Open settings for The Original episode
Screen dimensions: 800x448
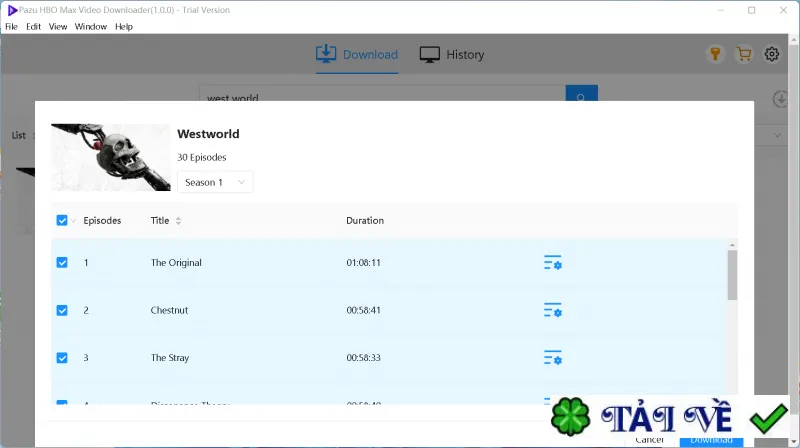click(553, 262)
